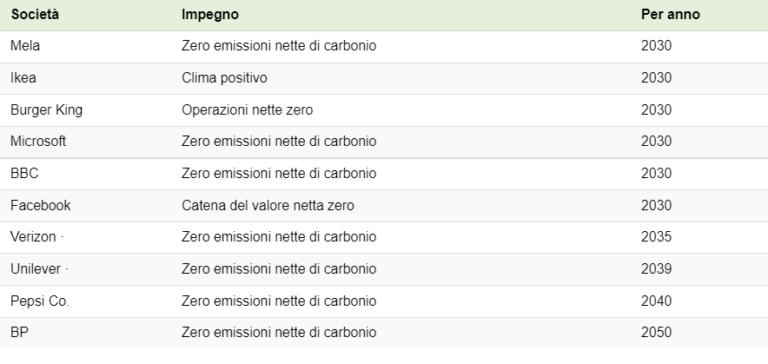The image size is (768, 364).
Task: Click the Clima positivo commitment text
Action: [224, 78]
